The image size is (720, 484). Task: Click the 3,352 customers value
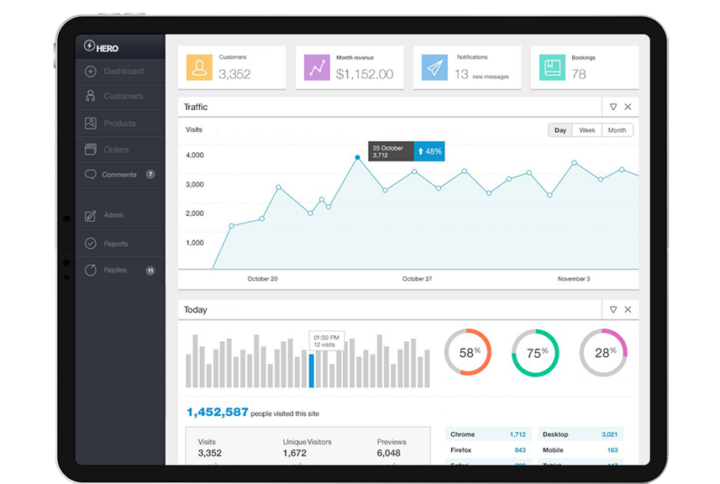pyautogui.click(x=235, y=74)
